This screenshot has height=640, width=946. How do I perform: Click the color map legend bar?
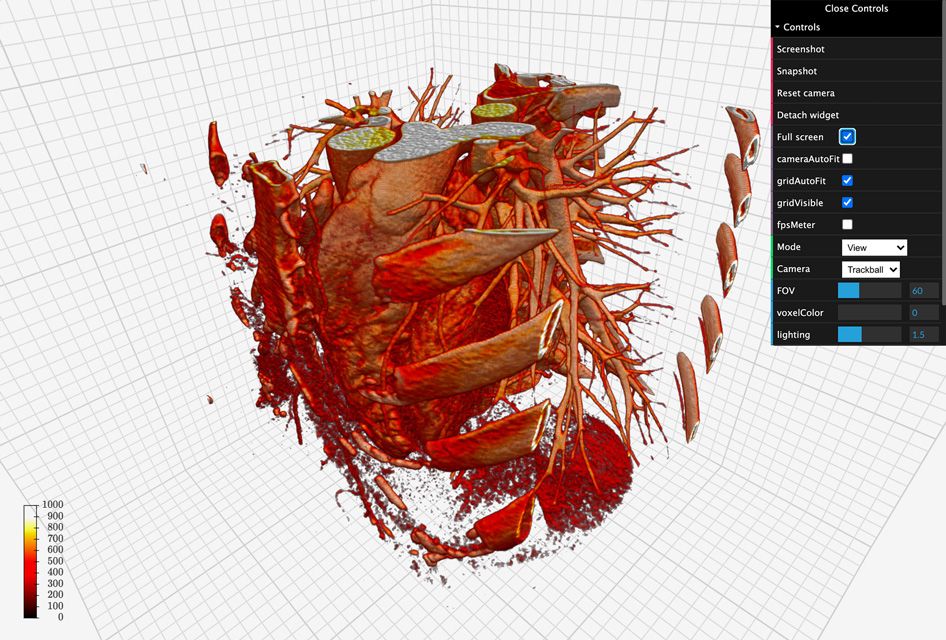(x=31, y=561)
